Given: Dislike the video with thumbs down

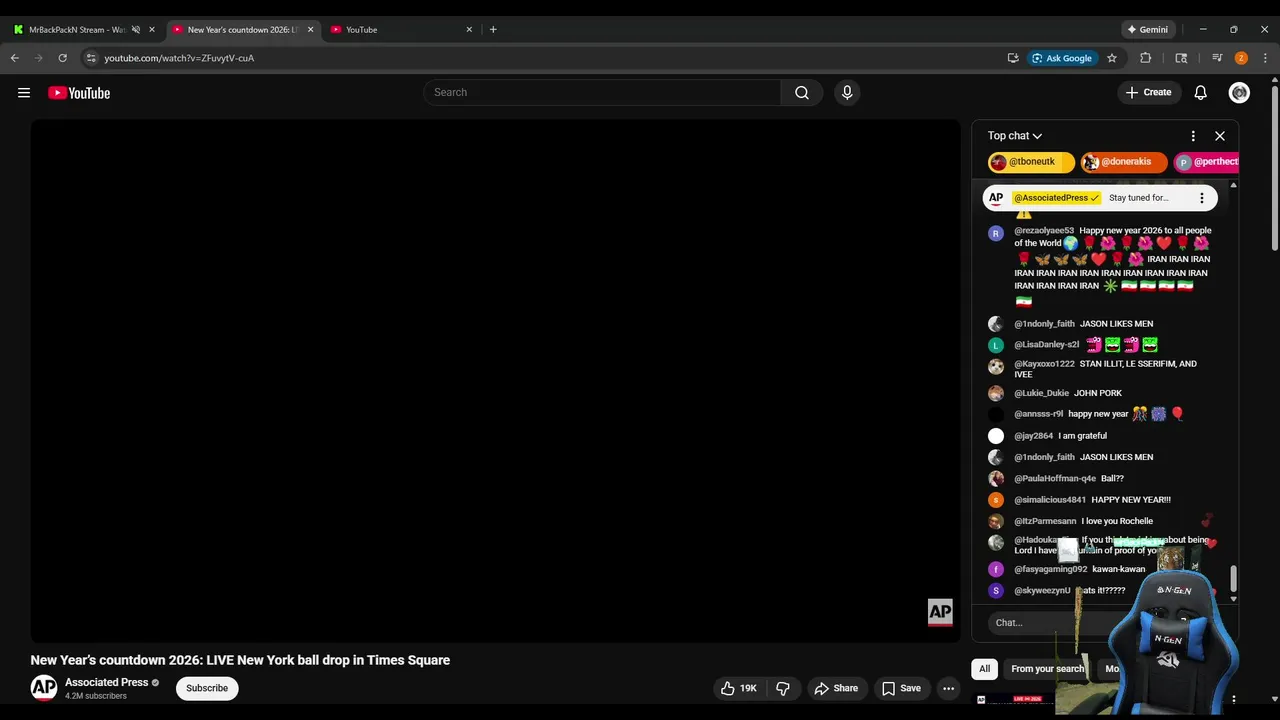Looking at the screenshot, I should click(783, 688).
